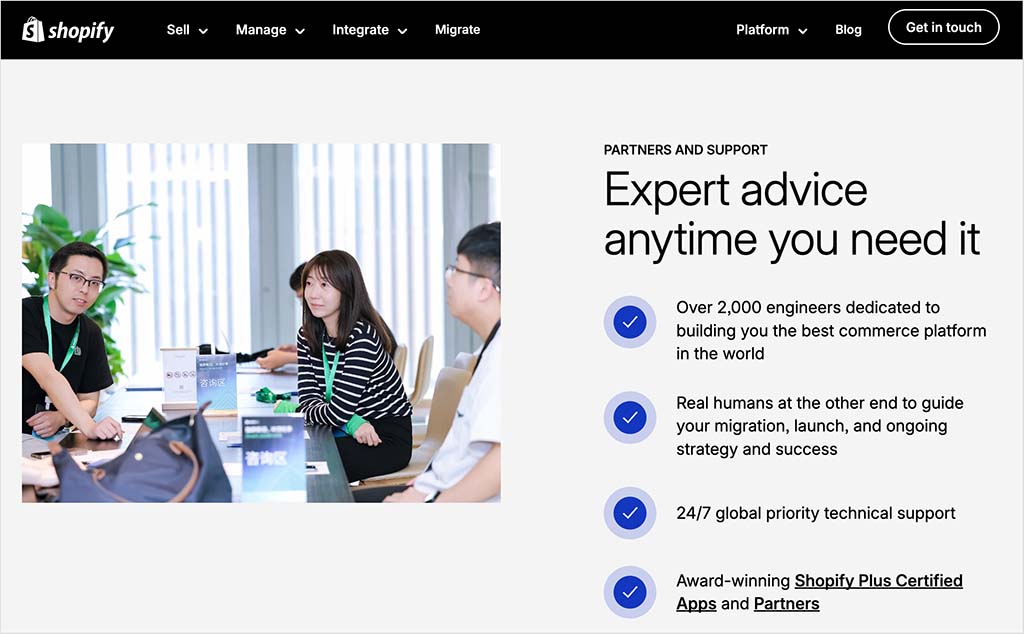Expand the Integrate dropdown chevron

402,31
